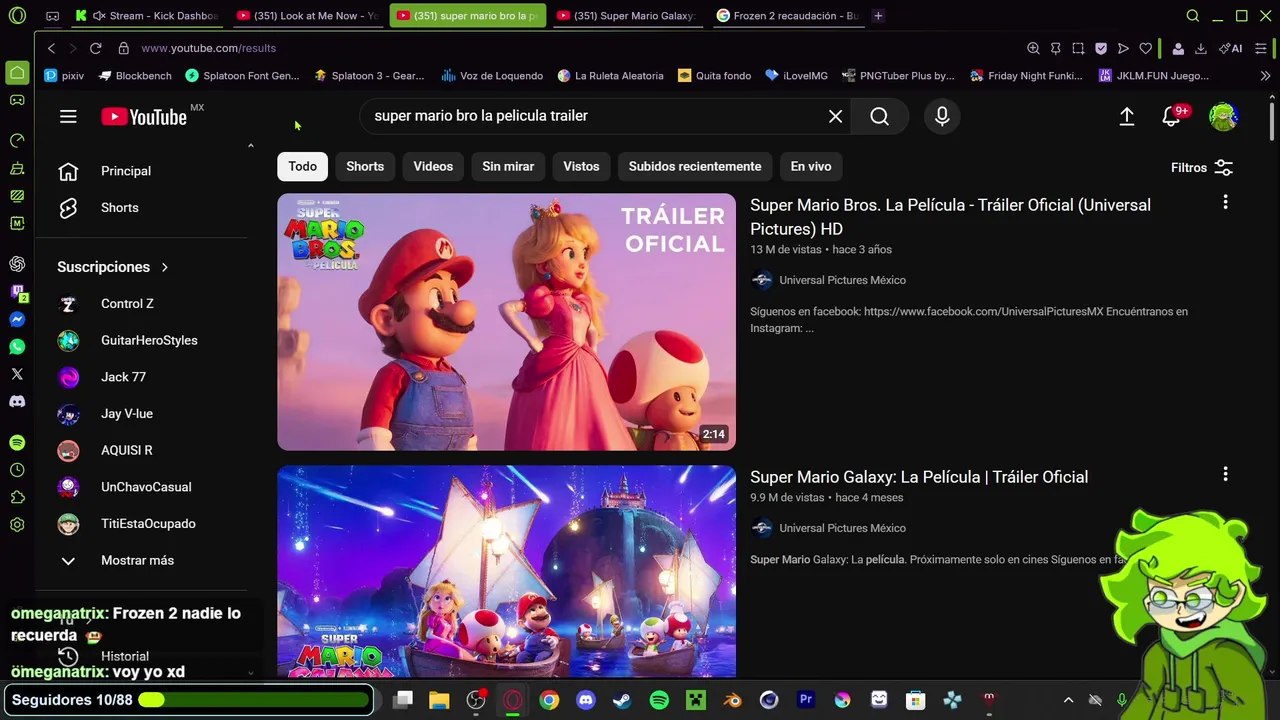The width and height of the screenshot is (1280, 720).
Task: Open Filtros search filters
Action: [1202, 167]
